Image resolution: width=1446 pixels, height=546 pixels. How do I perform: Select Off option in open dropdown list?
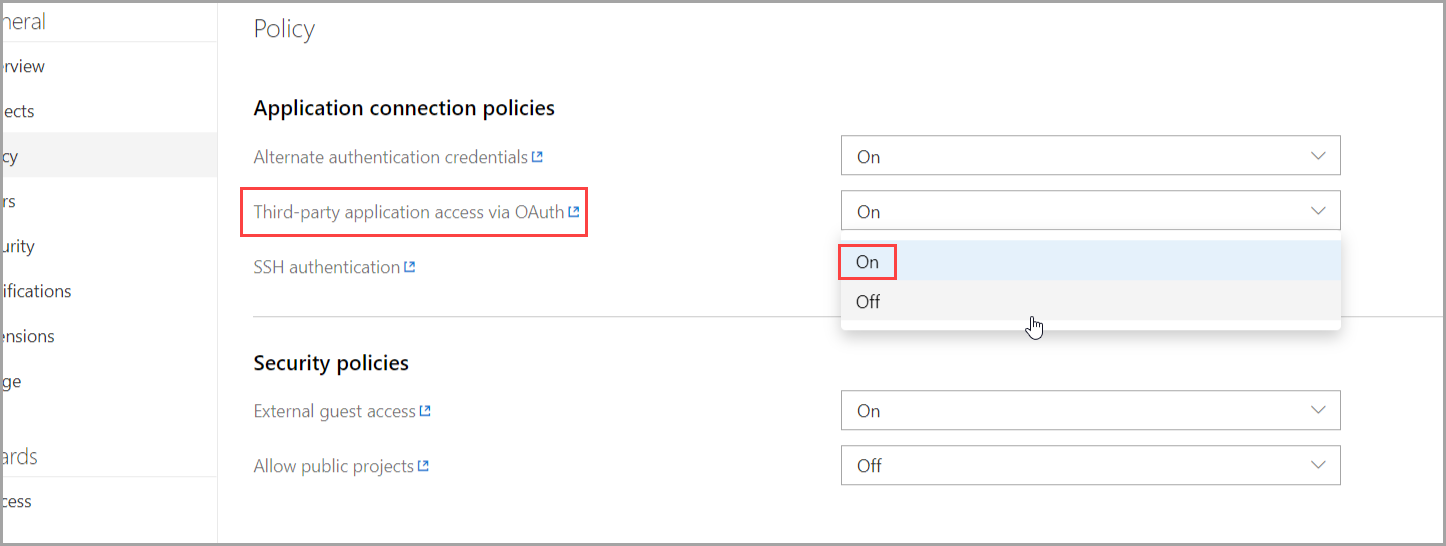pos(1090,301)
